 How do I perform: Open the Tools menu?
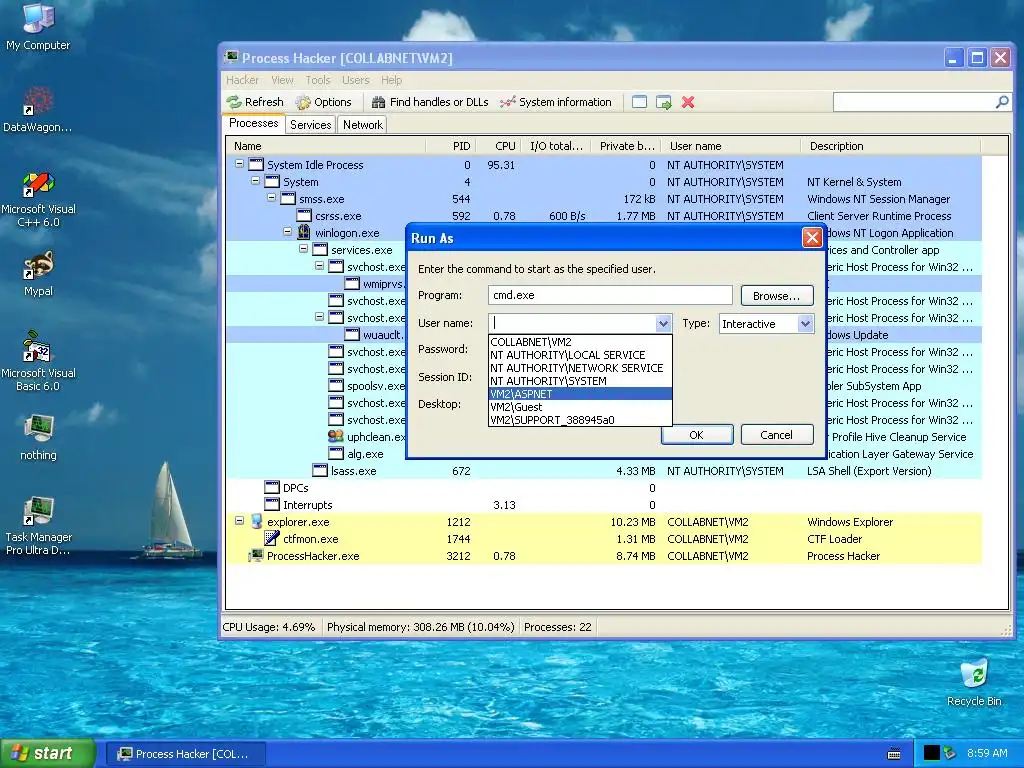[318, 80]
